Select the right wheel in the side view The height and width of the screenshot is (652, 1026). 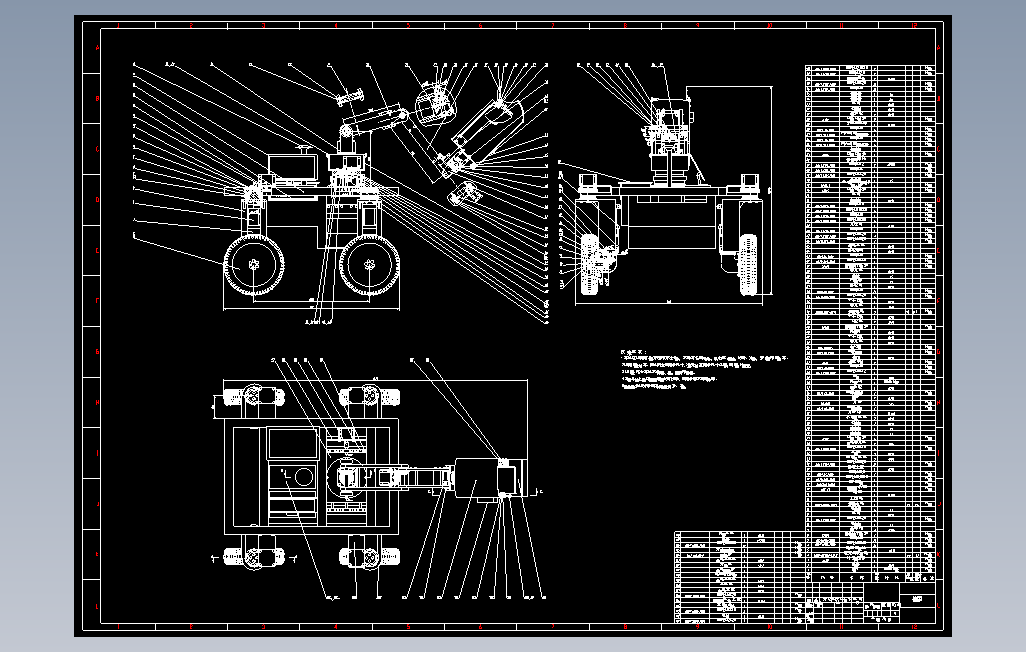point(369,266)
